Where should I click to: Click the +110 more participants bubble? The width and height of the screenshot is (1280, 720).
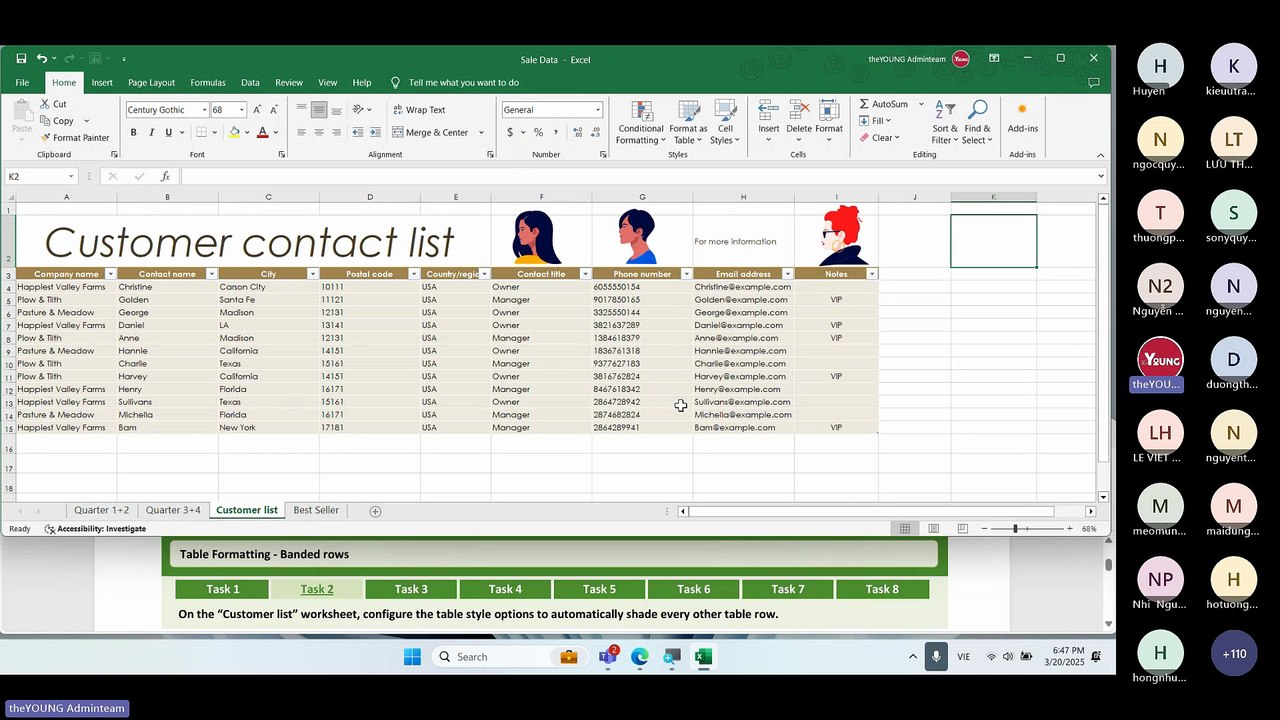coord(1233,654)
